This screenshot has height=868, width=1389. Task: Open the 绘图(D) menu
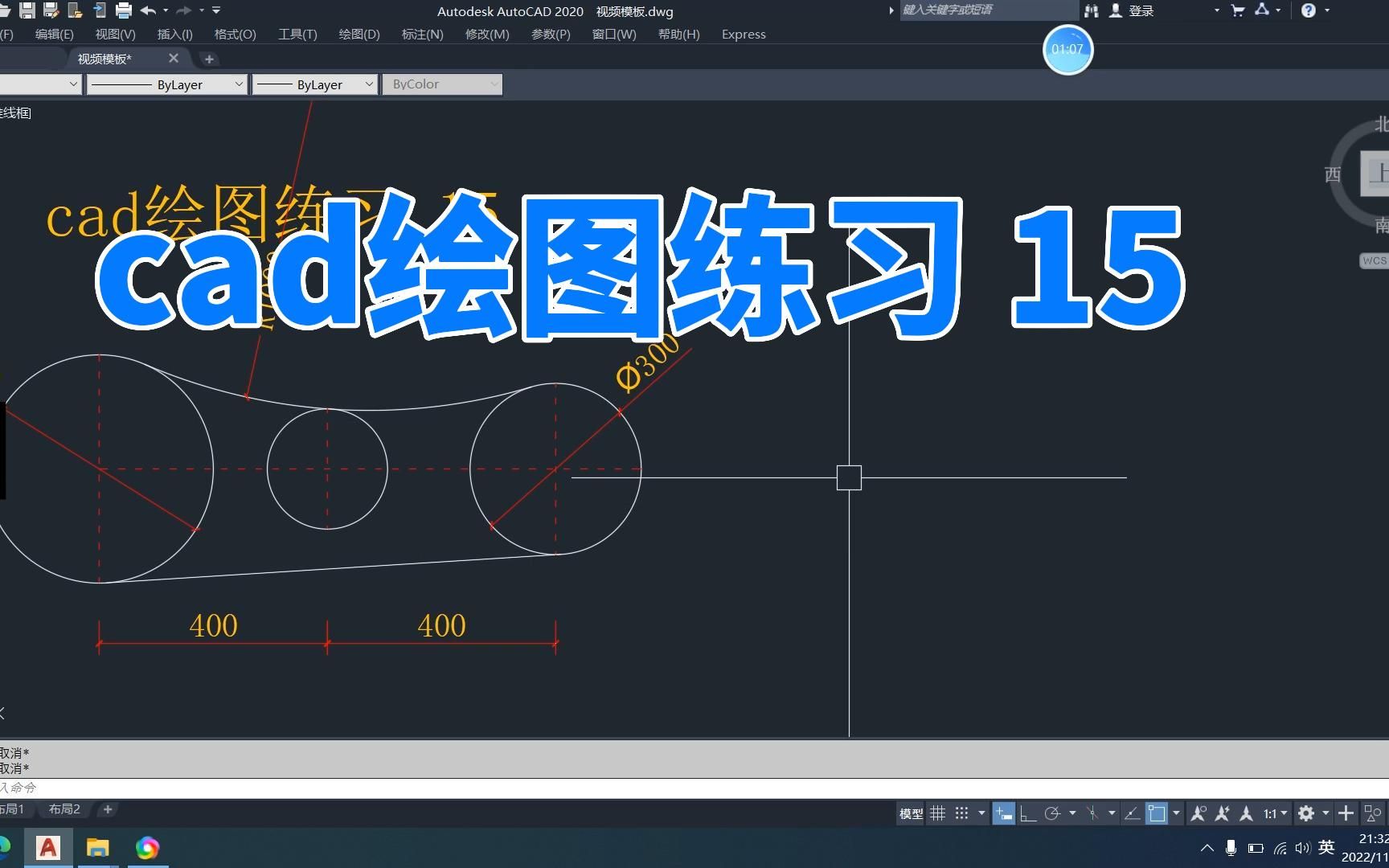coord(359,34)
